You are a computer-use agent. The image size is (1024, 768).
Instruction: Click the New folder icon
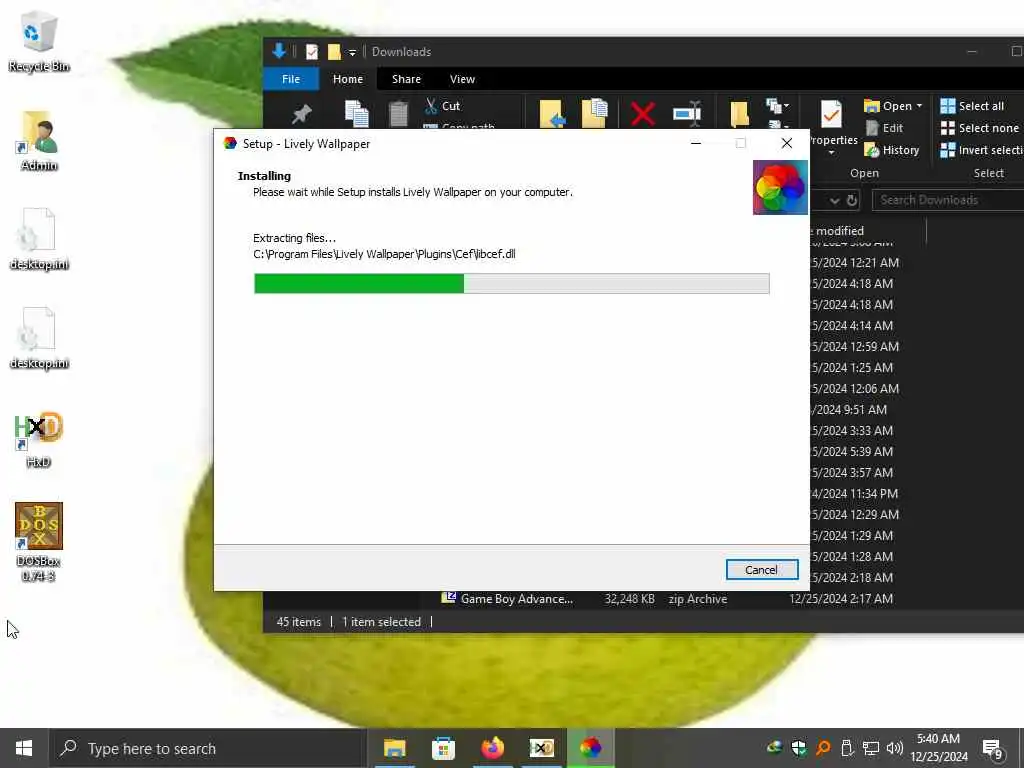click(739, 114)
